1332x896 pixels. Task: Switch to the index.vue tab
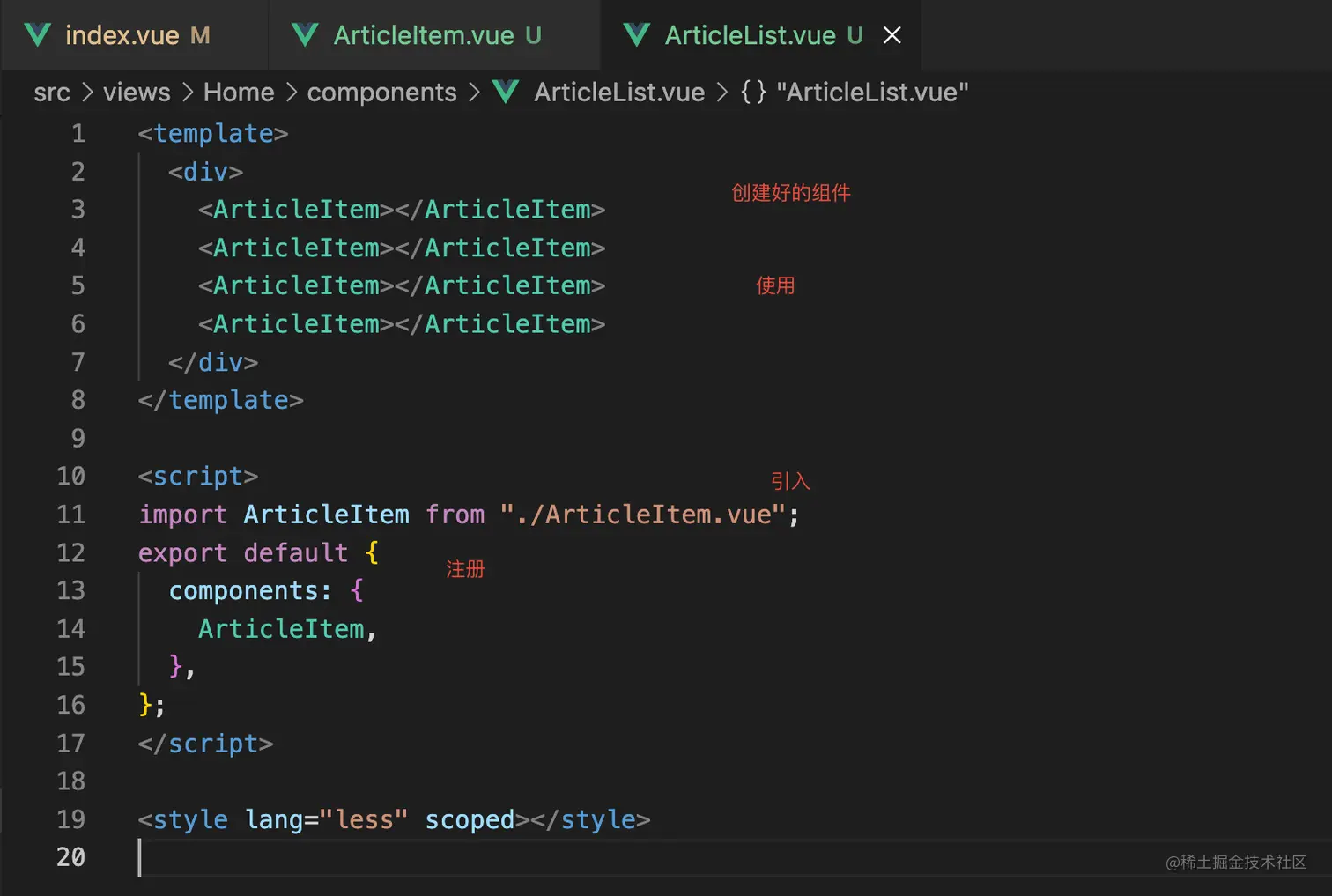point(135,35)
